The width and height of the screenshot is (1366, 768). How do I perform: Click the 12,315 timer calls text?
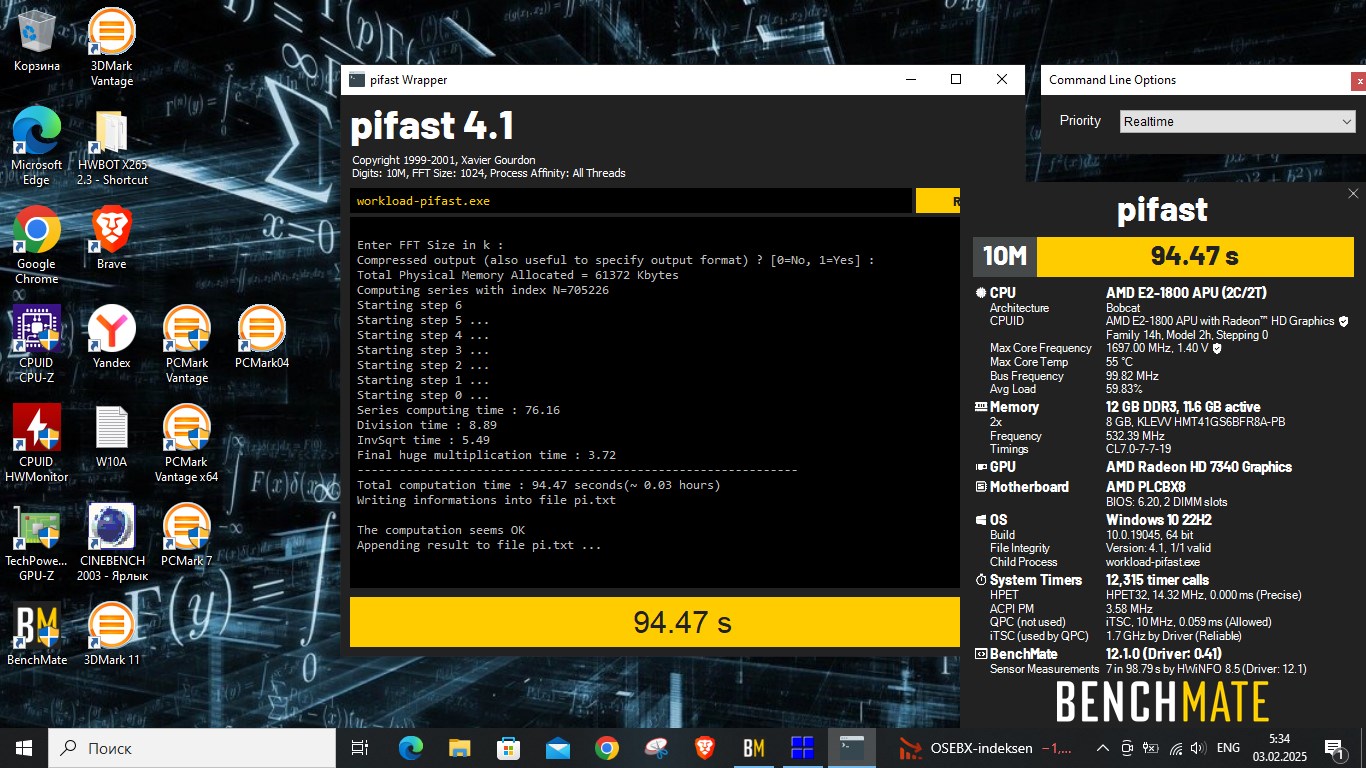1157,580
